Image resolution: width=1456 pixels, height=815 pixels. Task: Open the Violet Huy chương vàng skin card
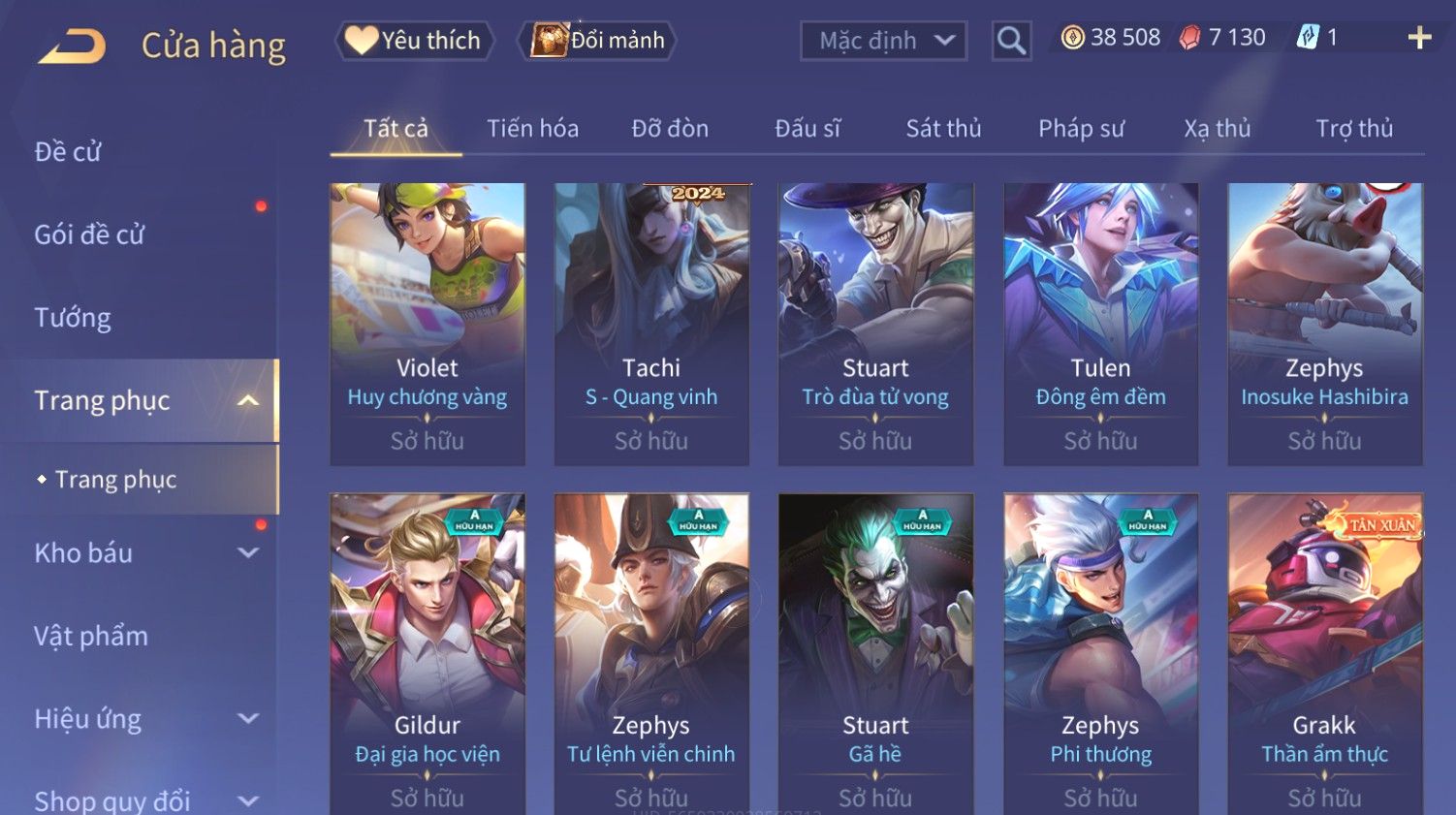pos(427,324)
